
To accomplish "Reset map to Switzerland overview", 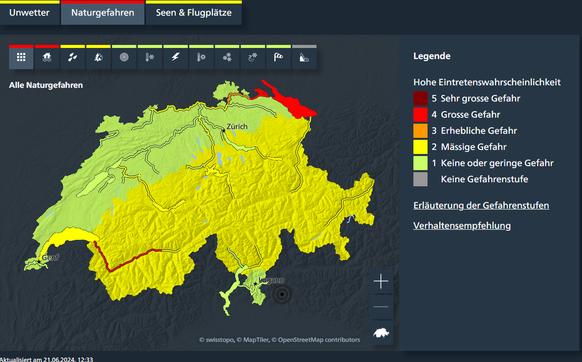I will click(381, 333).
